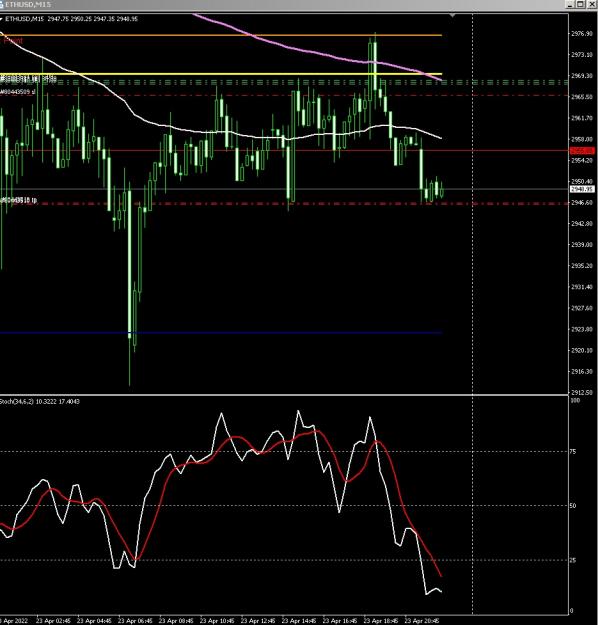Click the chart window icon in title bar
Screen dimensions: 598x625
click(2, 4)
